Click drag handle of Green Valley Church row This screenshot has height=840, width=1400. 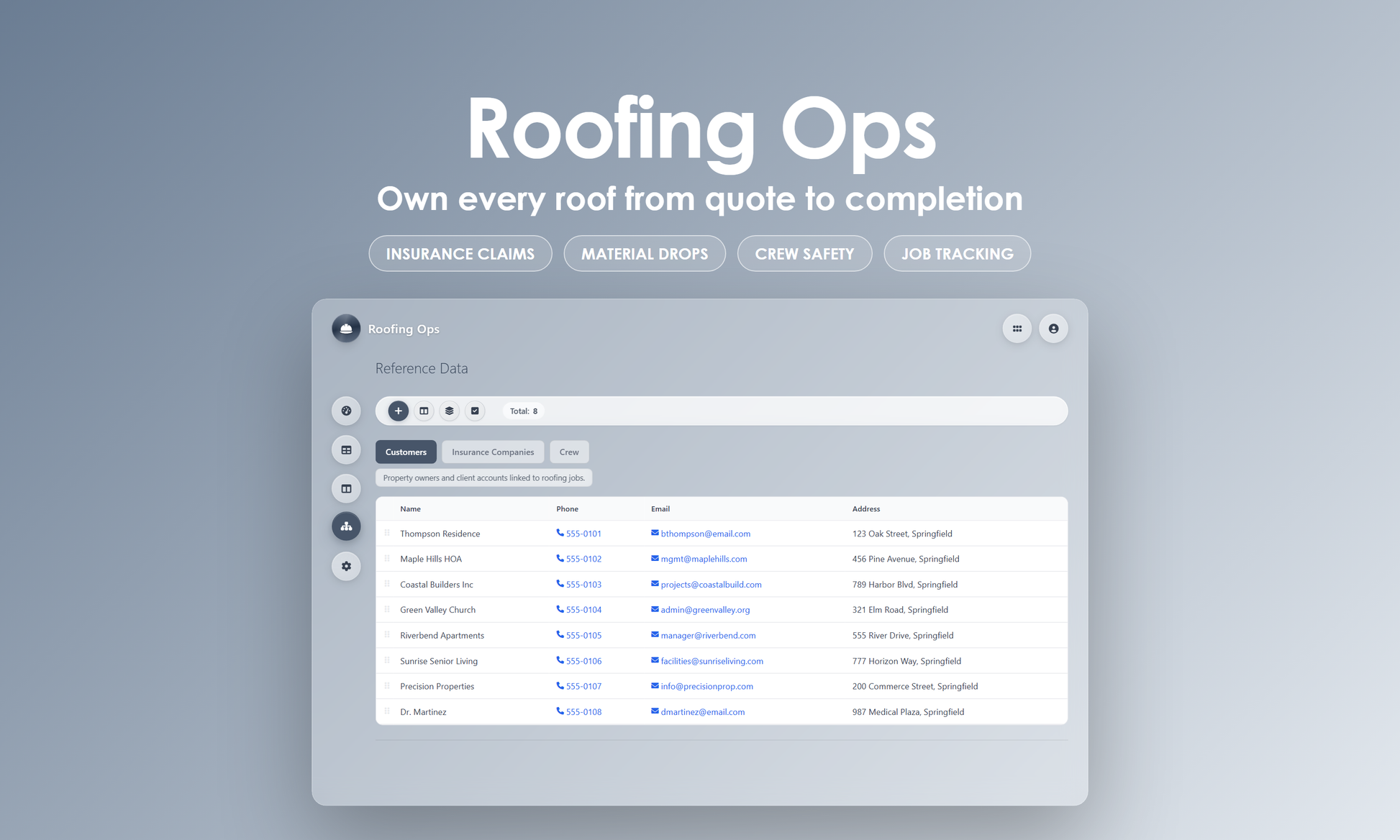(387, 609)
